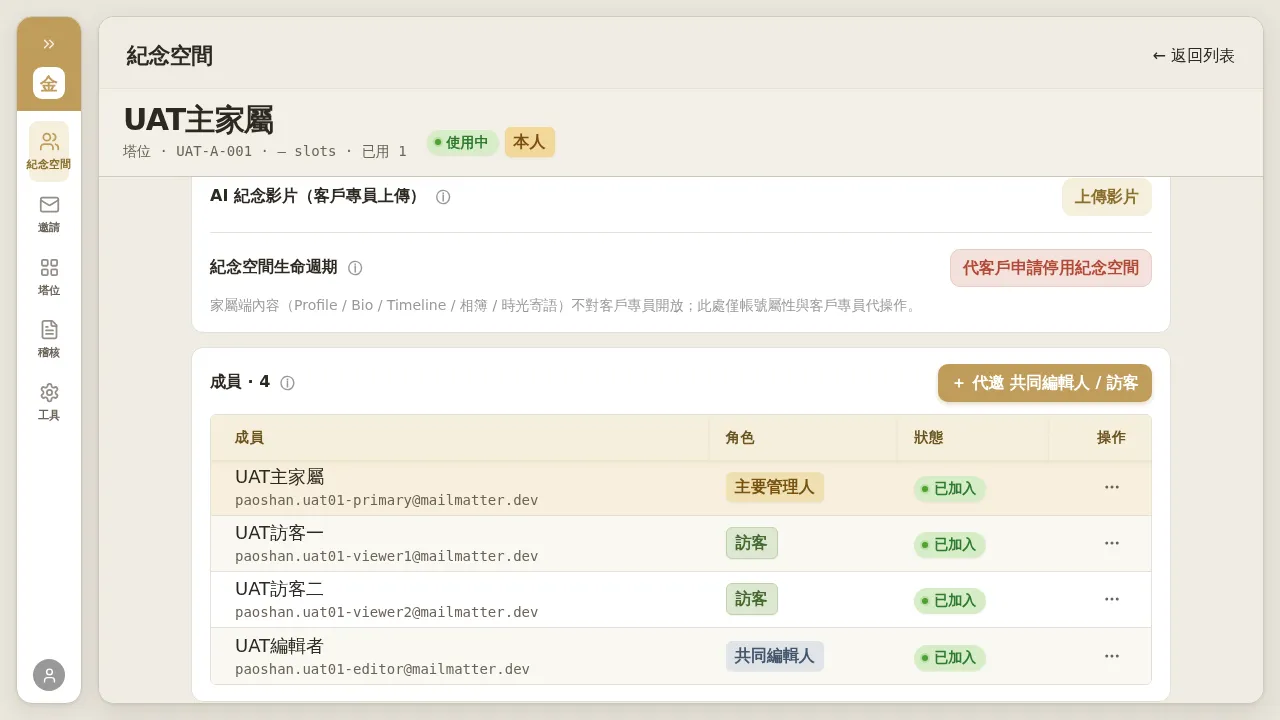
Task: Open actions menu for UAT編輯者
Action: tap(1112, 656)
